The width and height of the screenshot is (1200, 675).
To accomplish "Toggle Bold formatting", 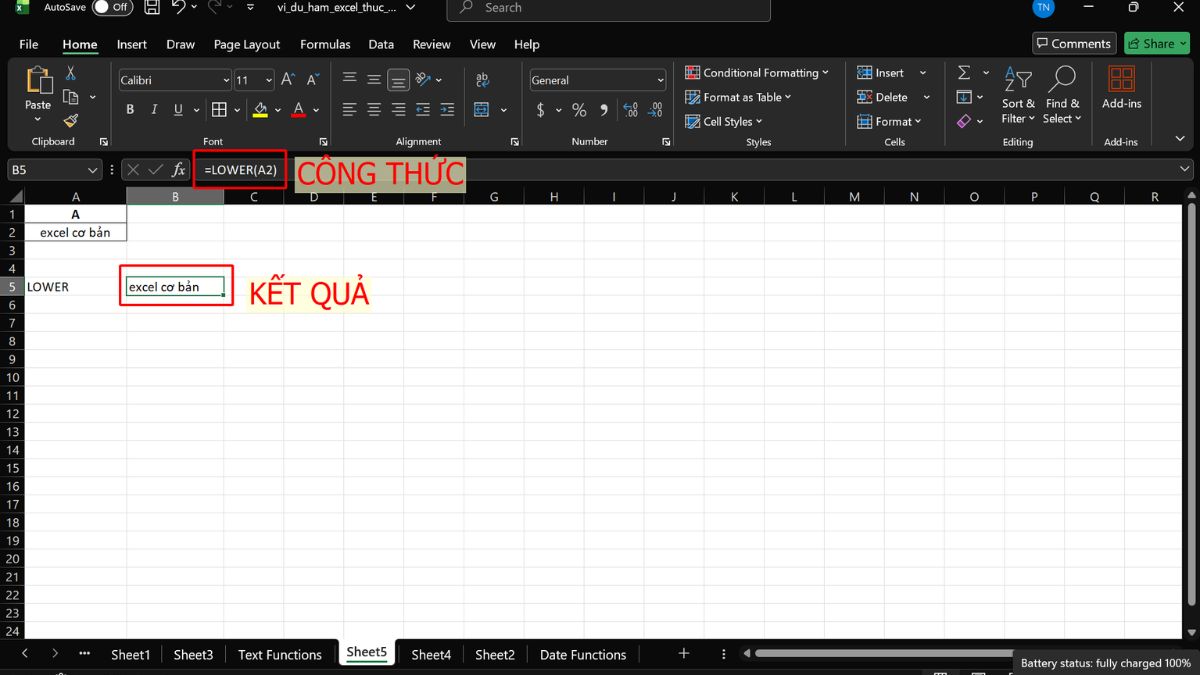I will pyautogui.click(x=130, y=110).
